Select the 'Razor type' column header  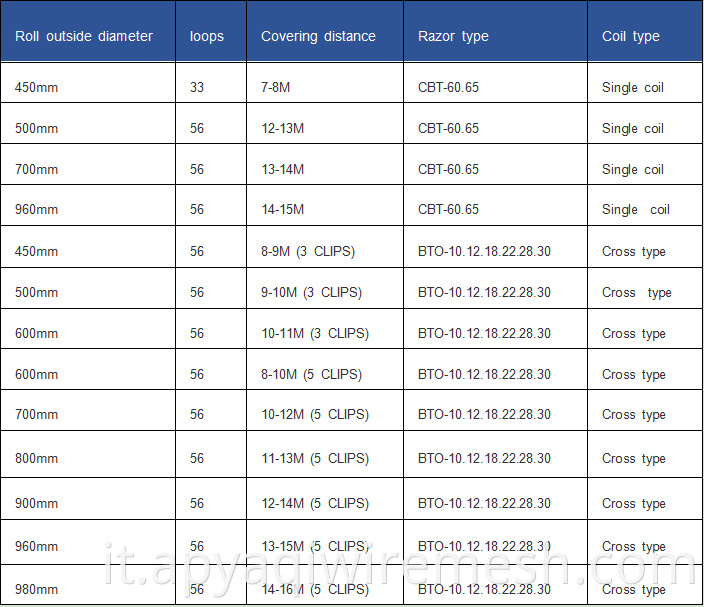click(496, 31)
